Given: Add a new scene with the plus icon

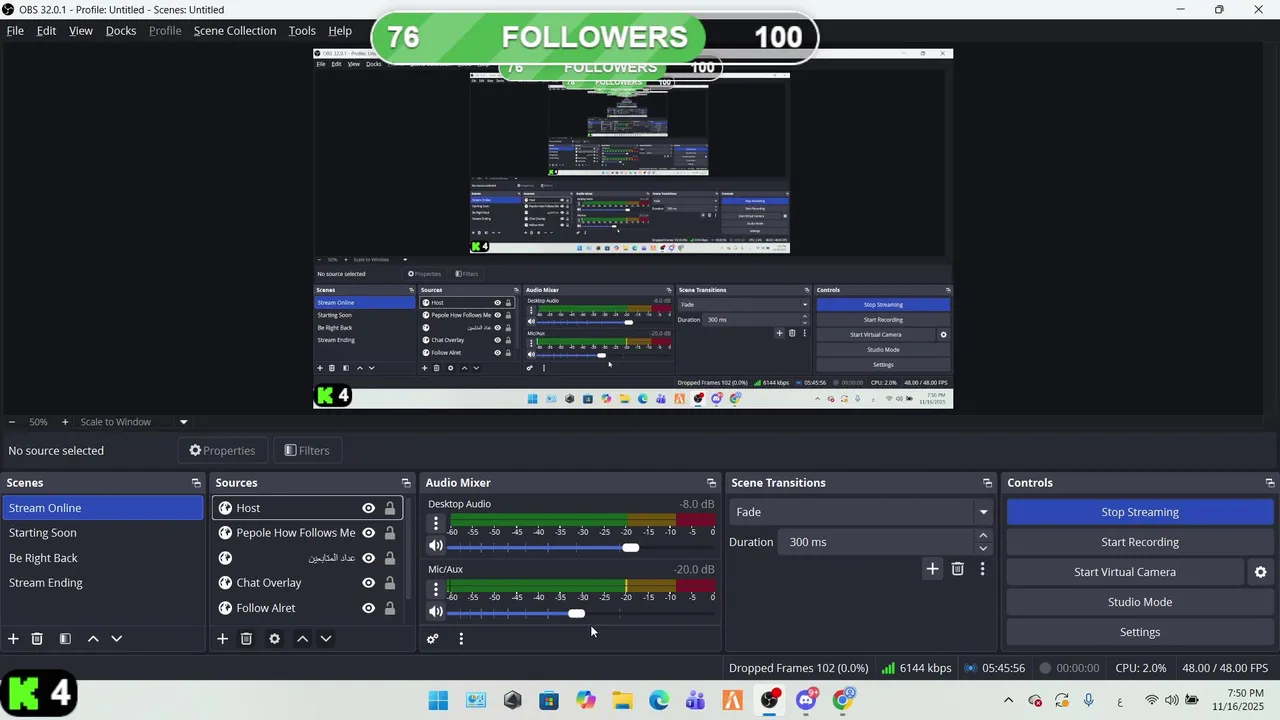Looking at the screenshot, I should pyautogui.click(x=13, y=638).
